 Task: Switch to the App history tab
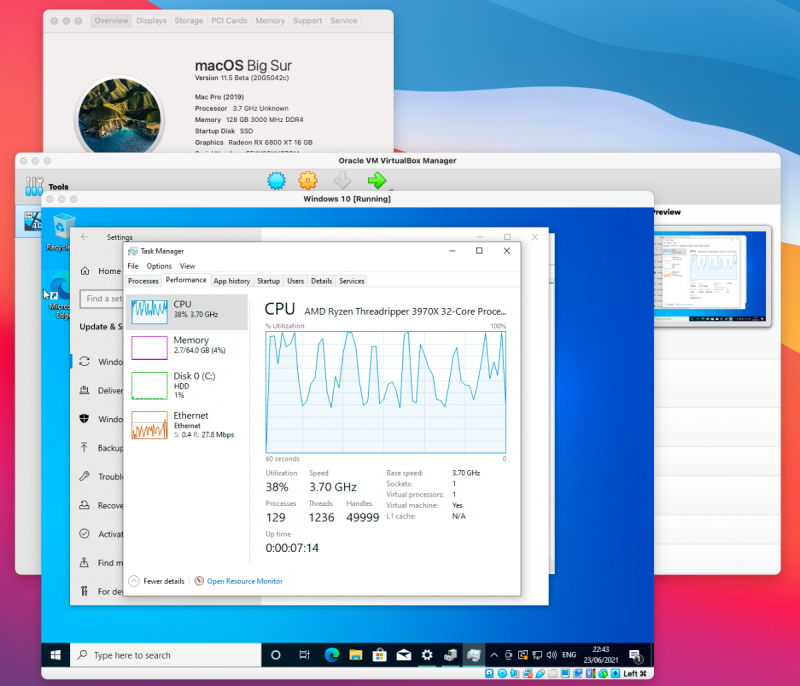[232, 281]
